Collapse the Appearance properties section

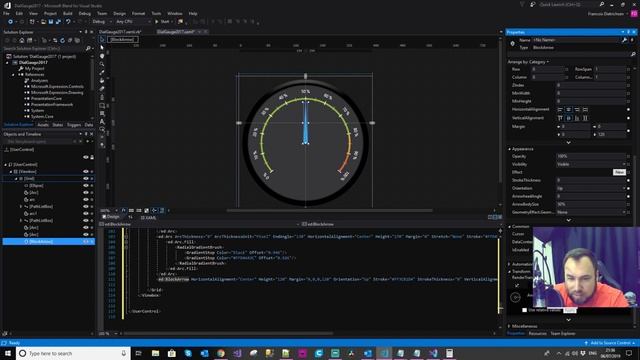[x=509, y=149]
